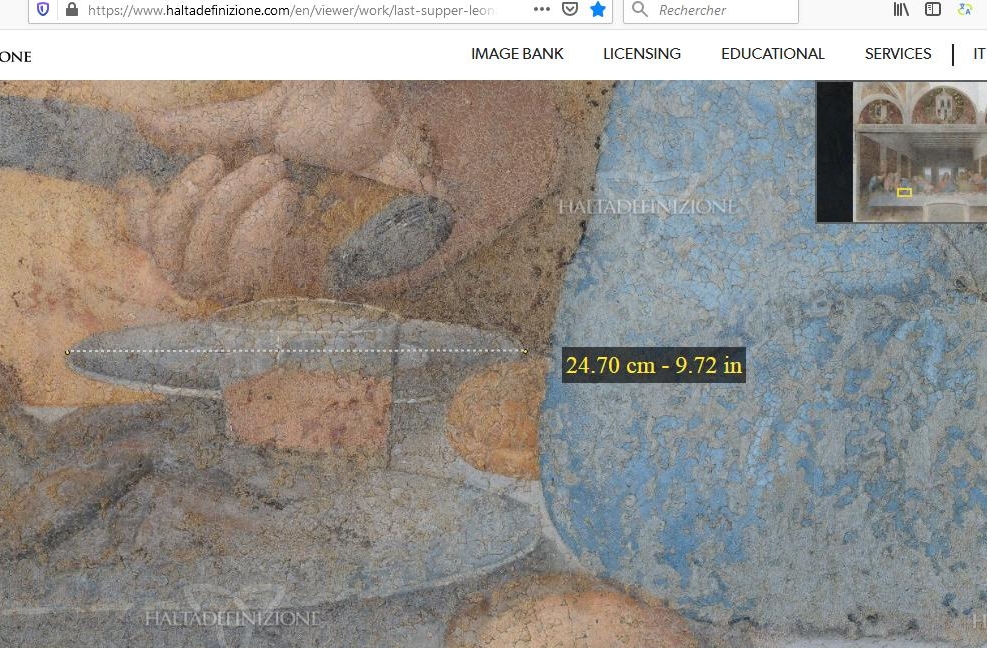Viewport: 987px width, 648px height.
Task: Open site security padlock info
Action: [x=71, y=10]
